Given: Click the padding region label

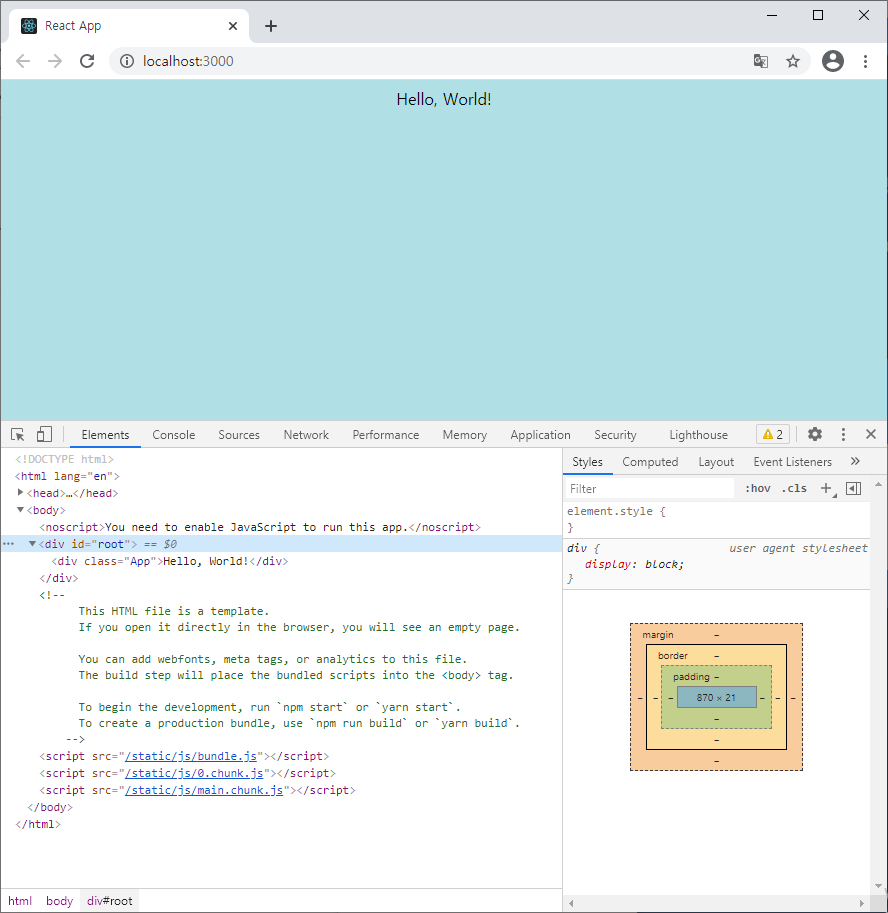Looking at the screenshot, I should pyautogui.click(x=691, y=677).
